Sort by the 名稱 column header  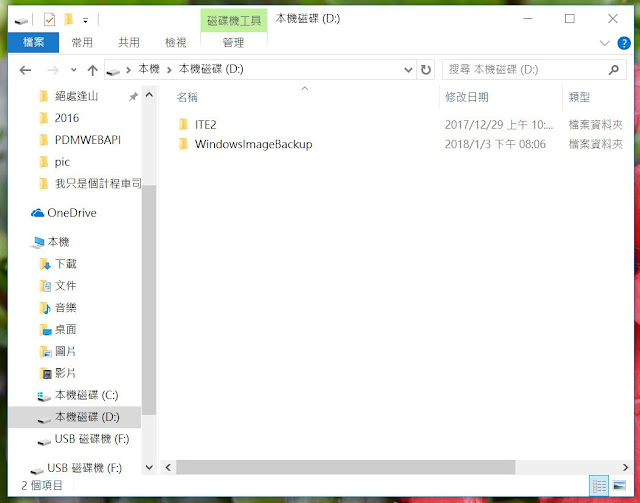tap(187, 98)
